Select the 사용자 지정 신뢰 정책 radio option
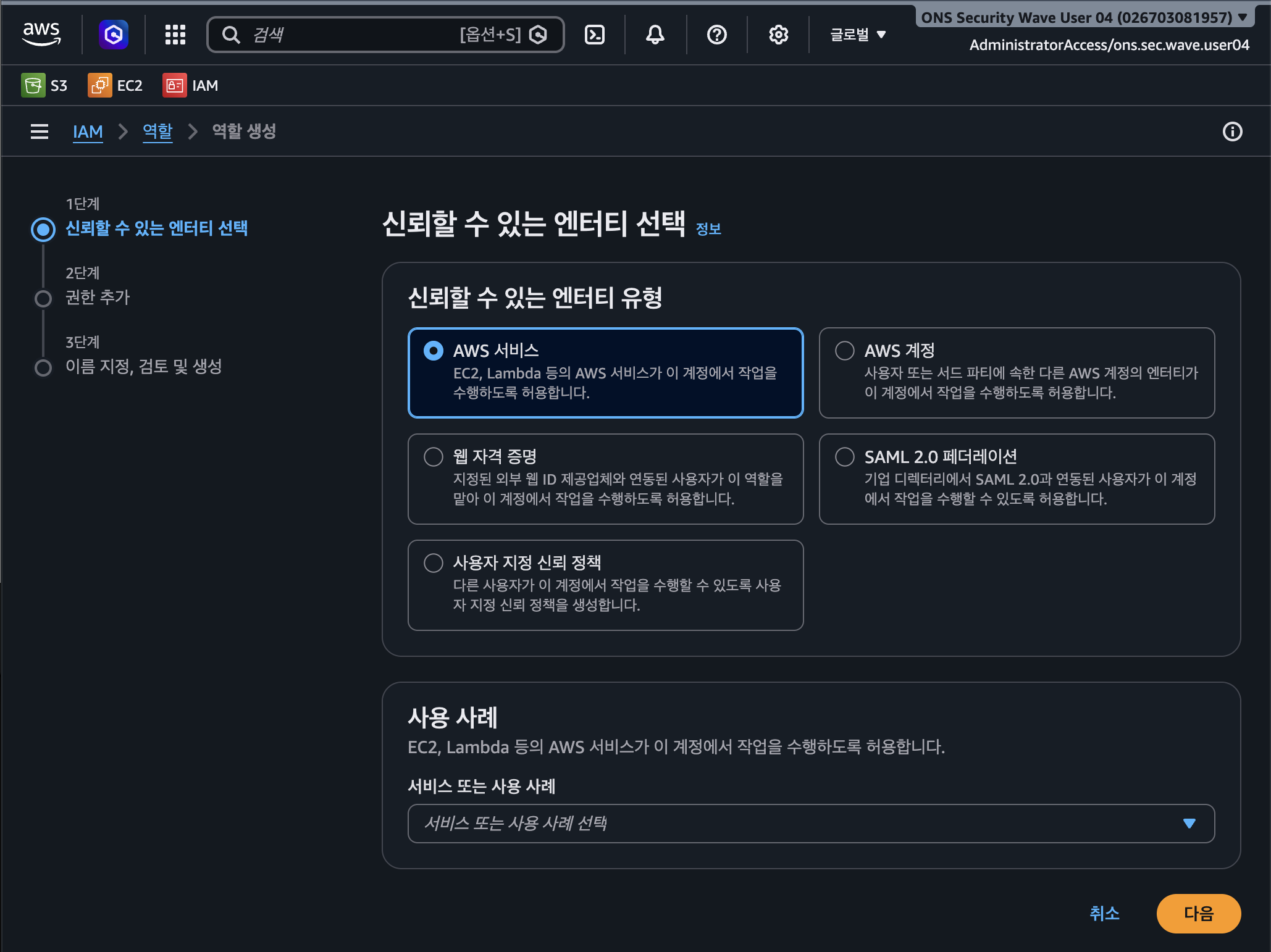Viewport: 1271px width, 952px height. coord(434,563)
